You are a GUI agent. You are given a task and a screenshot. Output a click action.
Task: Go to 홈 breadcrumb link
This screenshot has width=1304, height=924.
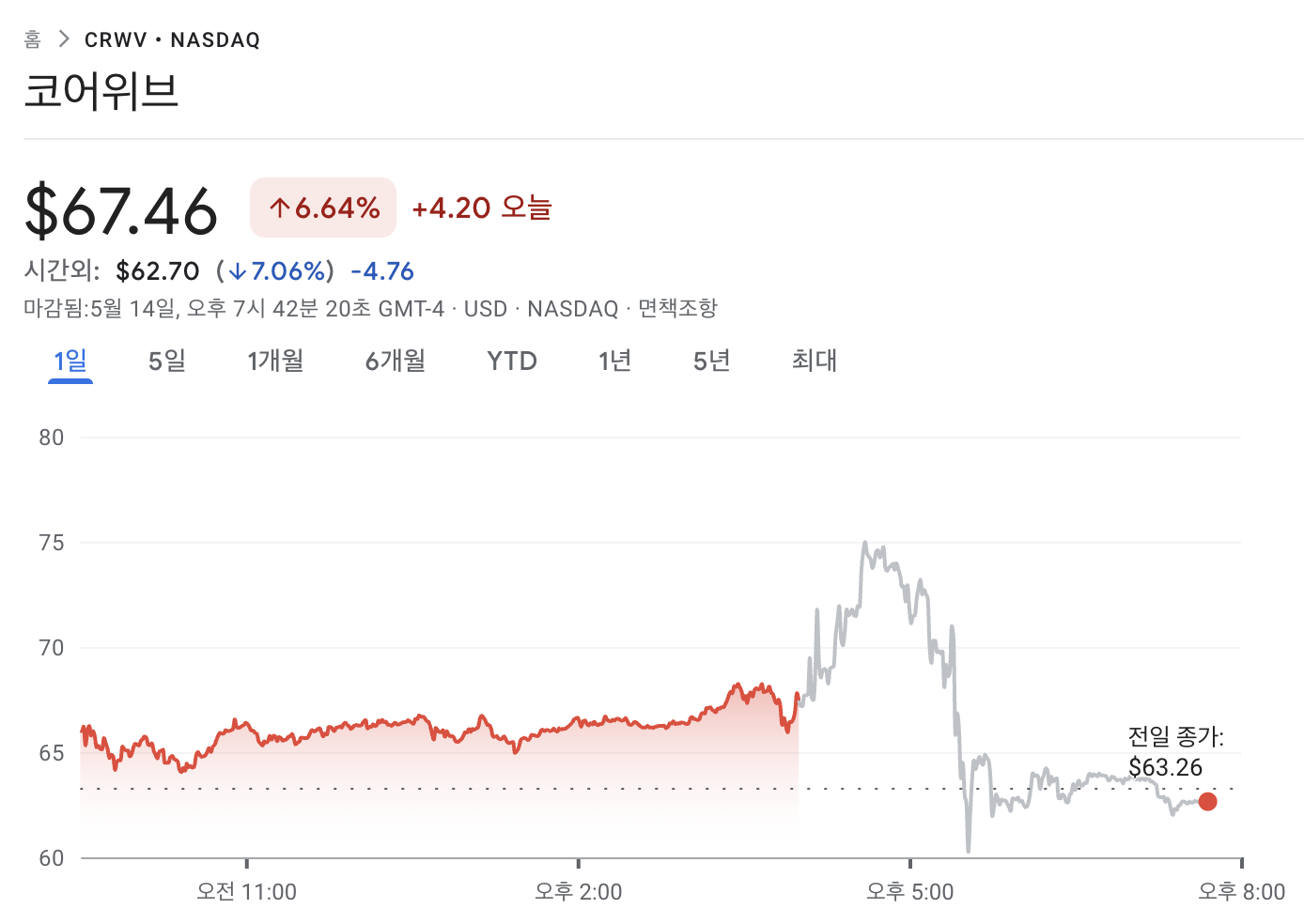[x=33, y=39]
